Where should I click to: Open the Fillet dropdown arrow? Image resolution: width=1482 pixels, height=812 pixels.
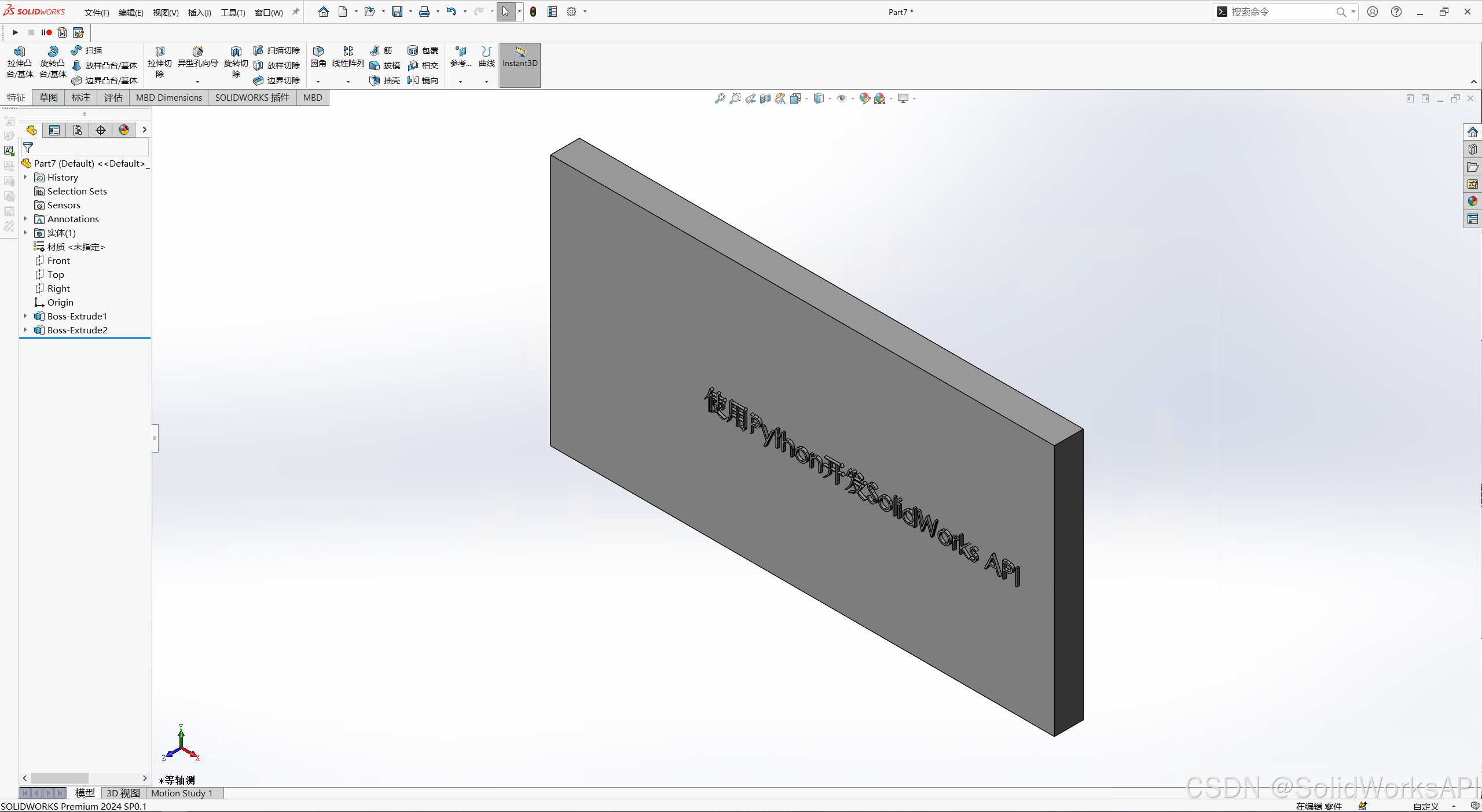(x=318, y=82)
